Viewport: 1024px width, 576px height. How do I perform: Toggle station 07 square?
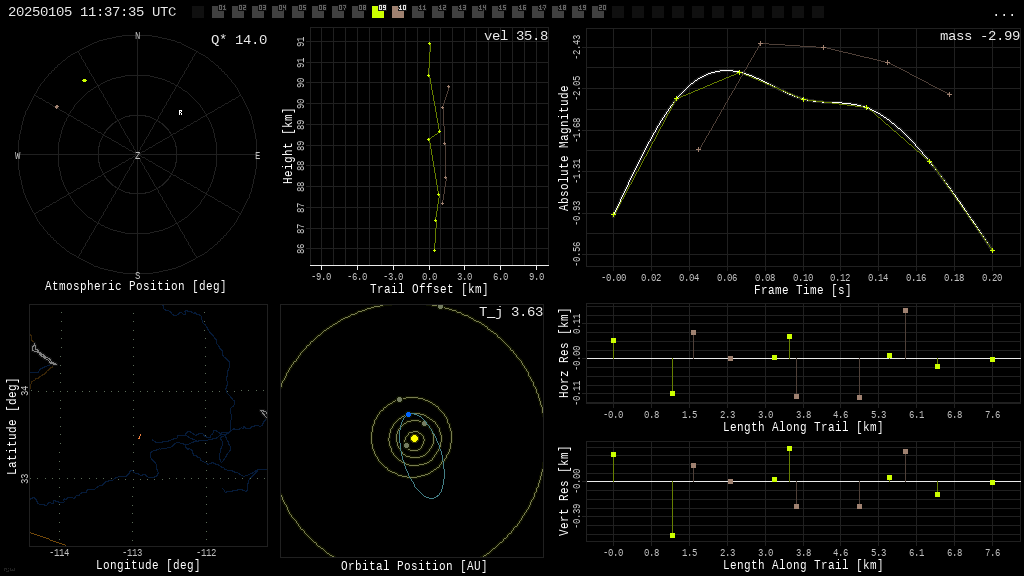coord(338,12)
